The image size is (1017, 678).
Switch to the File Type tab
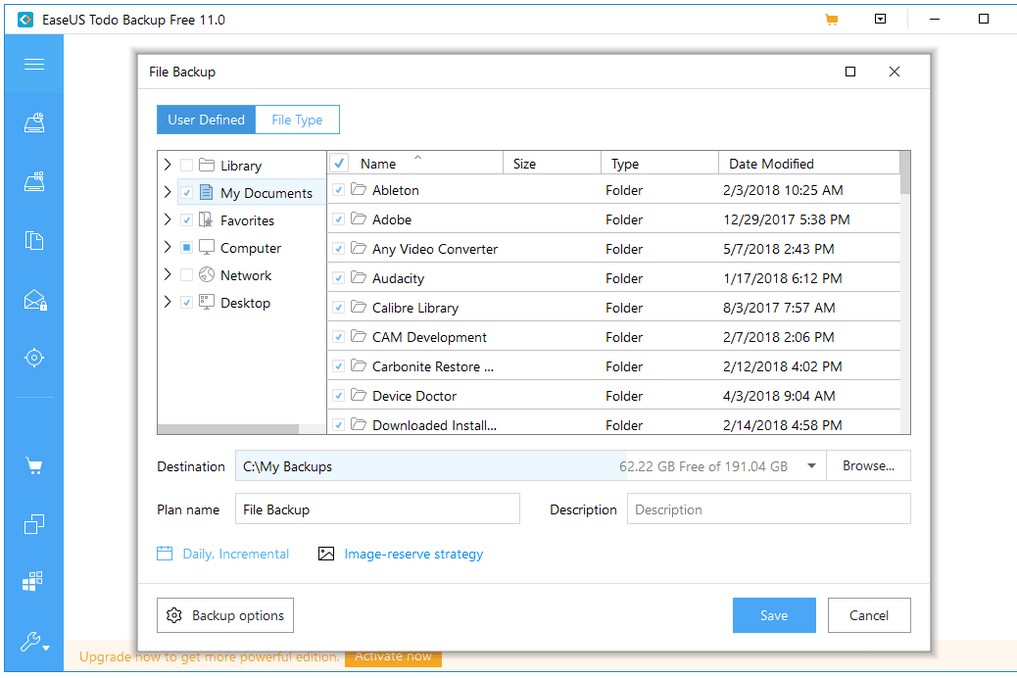pyautogui.click(x=297, y=119)
